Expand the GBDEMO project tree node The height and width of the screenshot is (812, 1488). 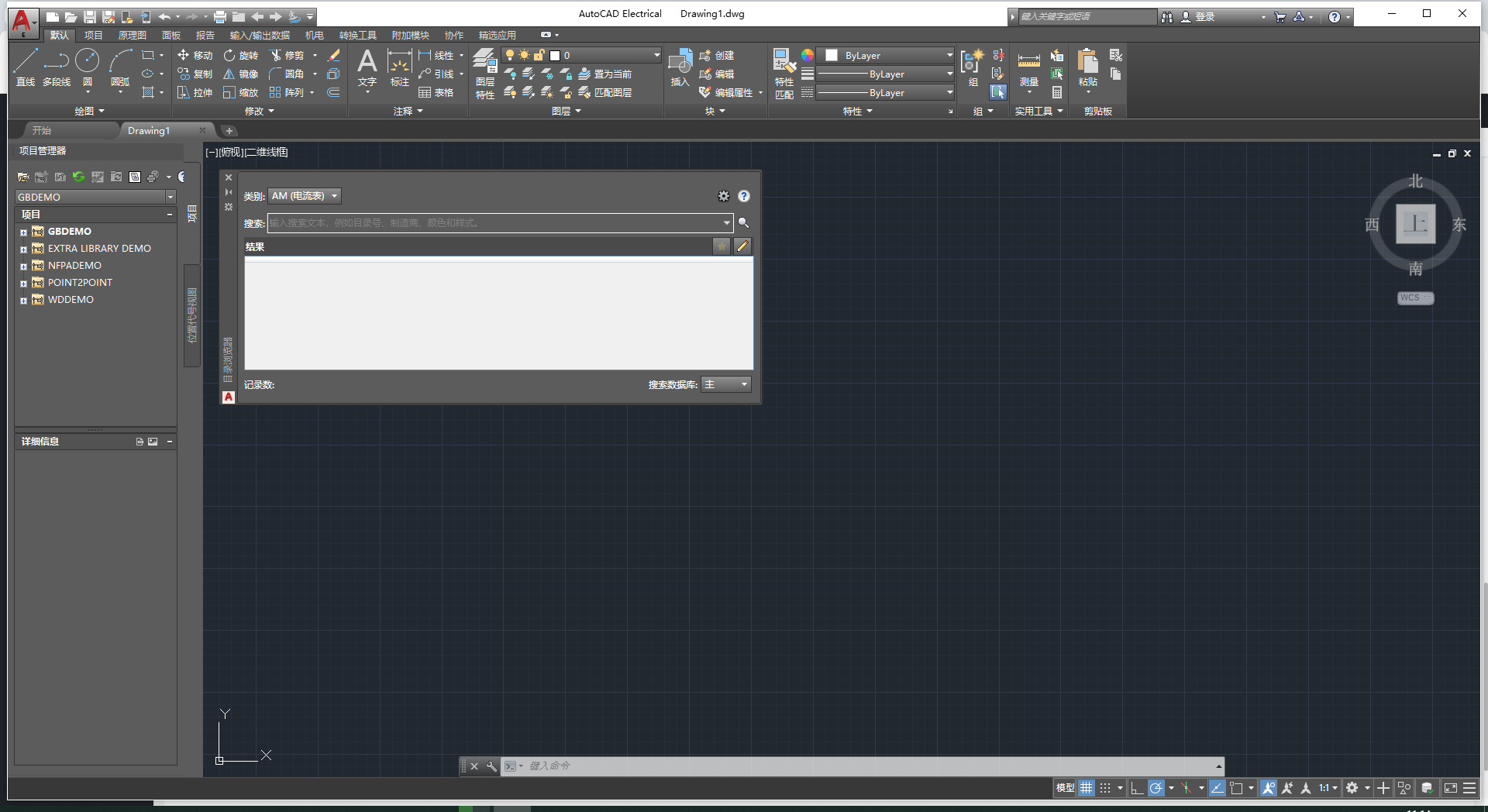click(x=23, y=231)
